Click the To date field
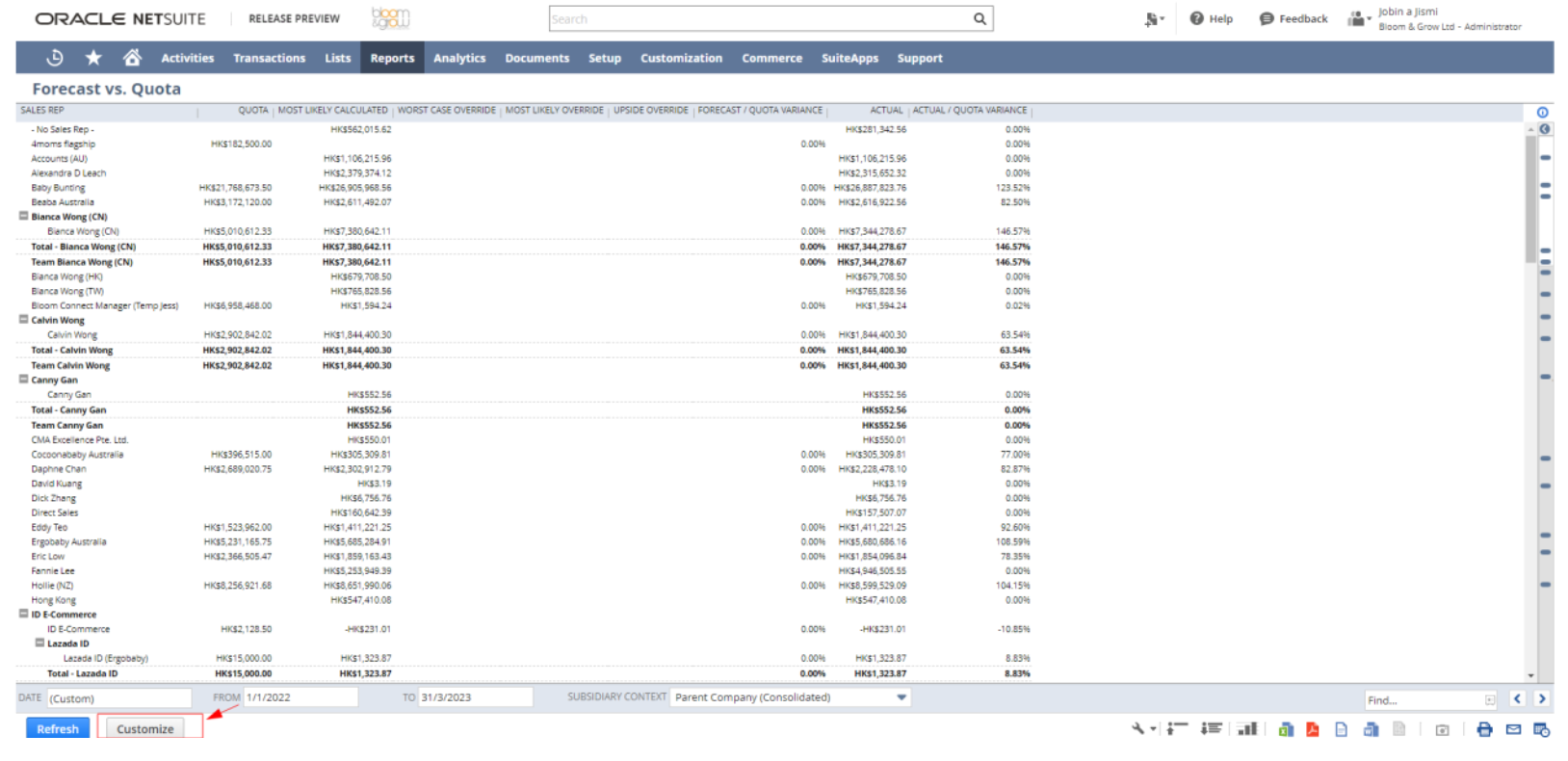Image resolution: width=1568 pixels, height=761 pixels. point(476,697)
